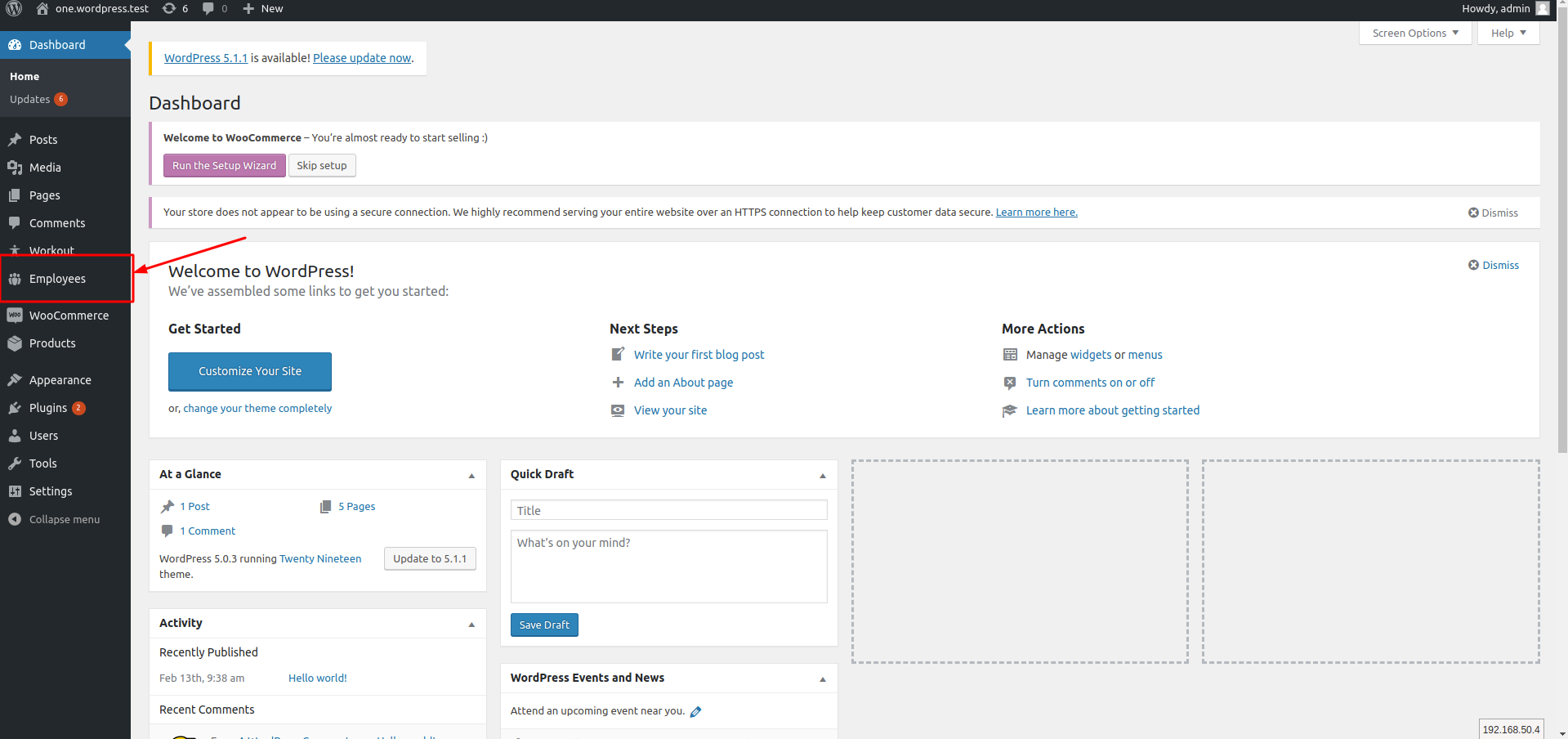Click the Comments icon in sidebar
The image size is (1568, 739).
click(15, 223)
